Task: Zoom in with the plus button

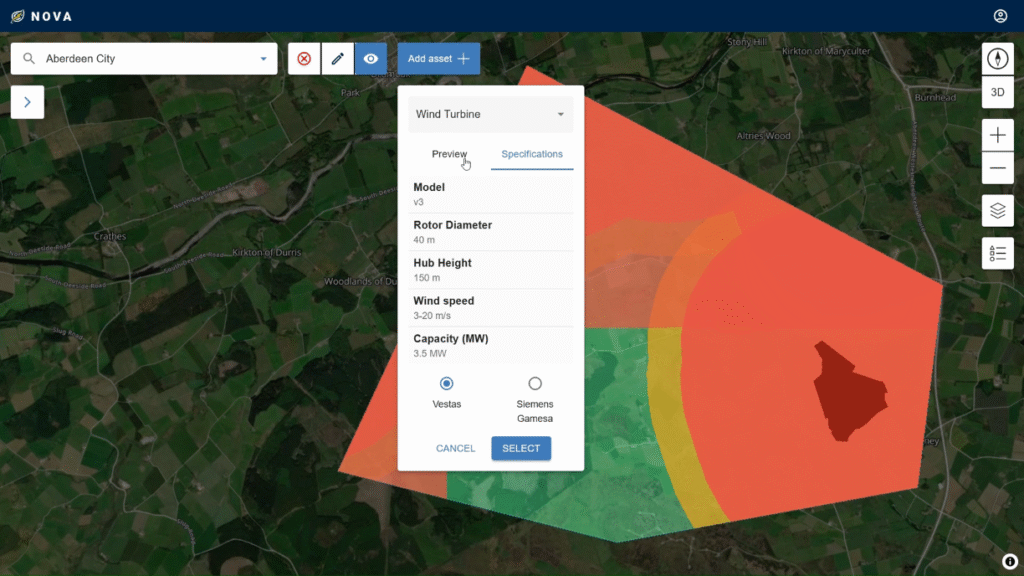Action: (997, 135)
